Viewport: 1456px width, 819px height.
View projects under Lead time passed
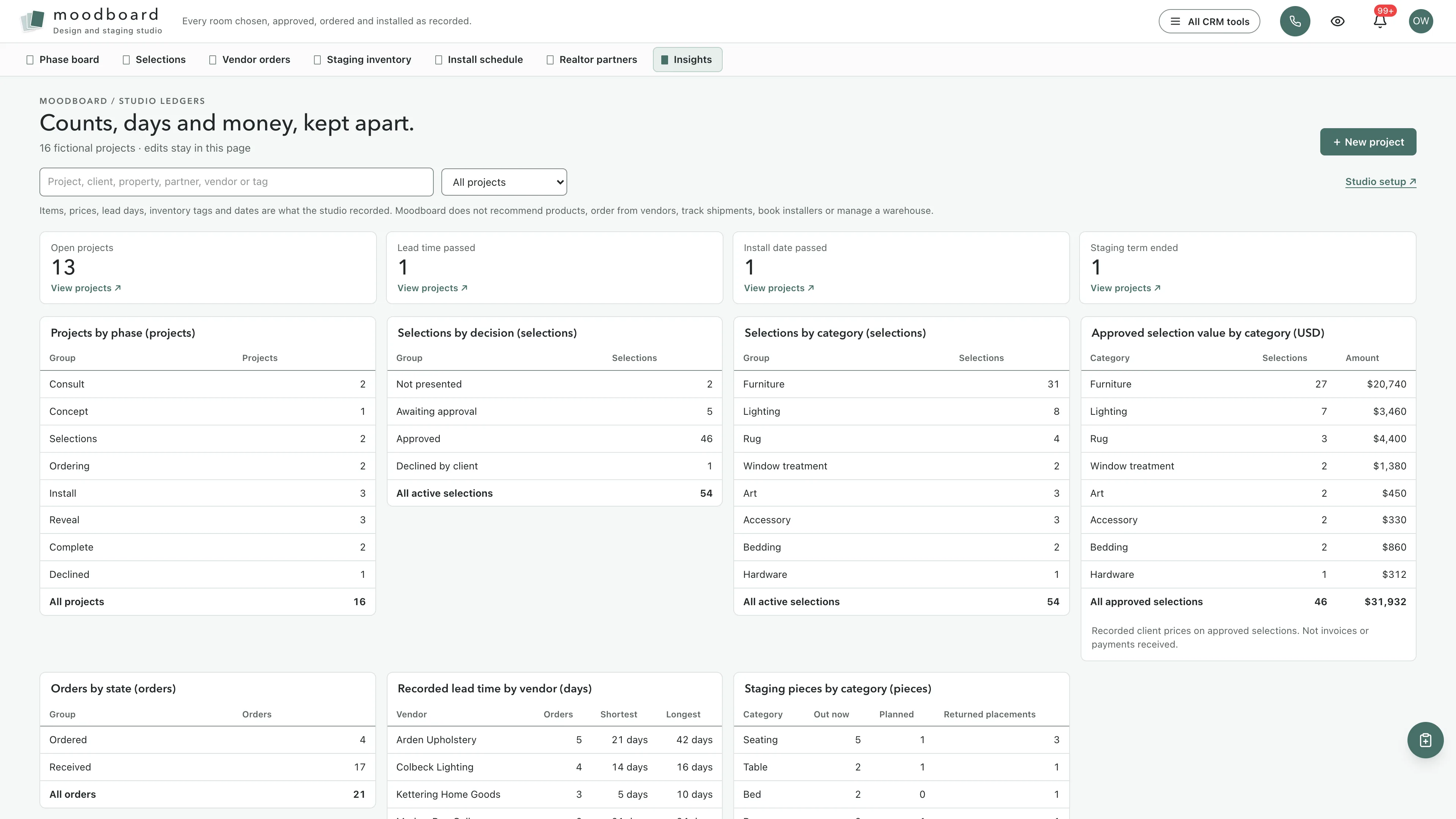pos(432,288)
